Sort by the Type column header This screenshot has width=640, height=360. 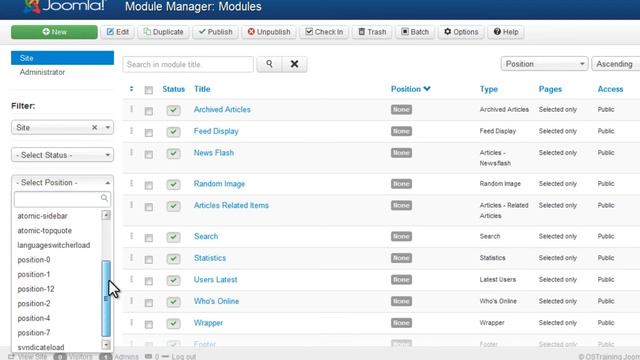point(489,89)
